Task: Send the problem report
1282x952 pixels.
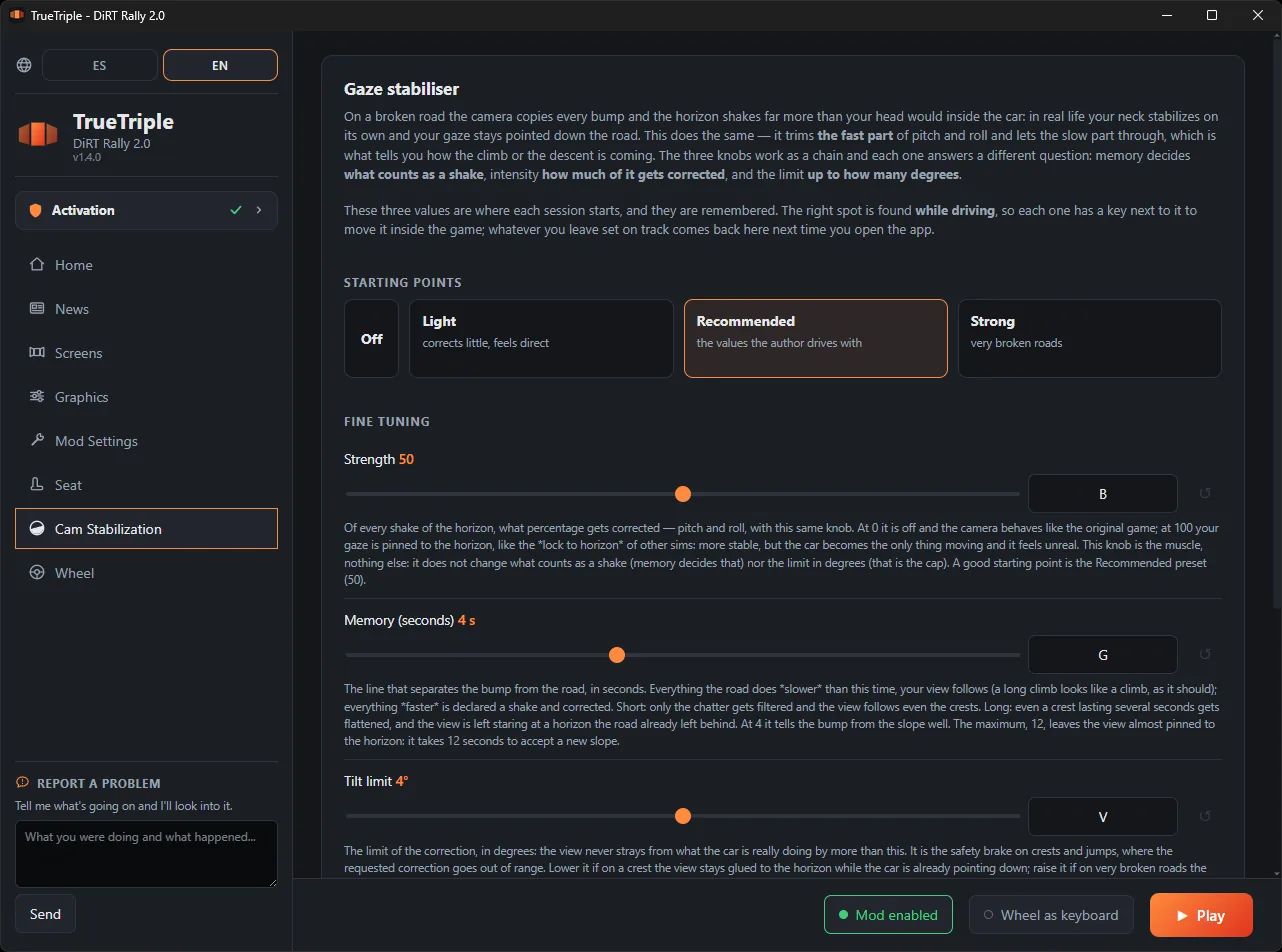Action: coord(45,914)
